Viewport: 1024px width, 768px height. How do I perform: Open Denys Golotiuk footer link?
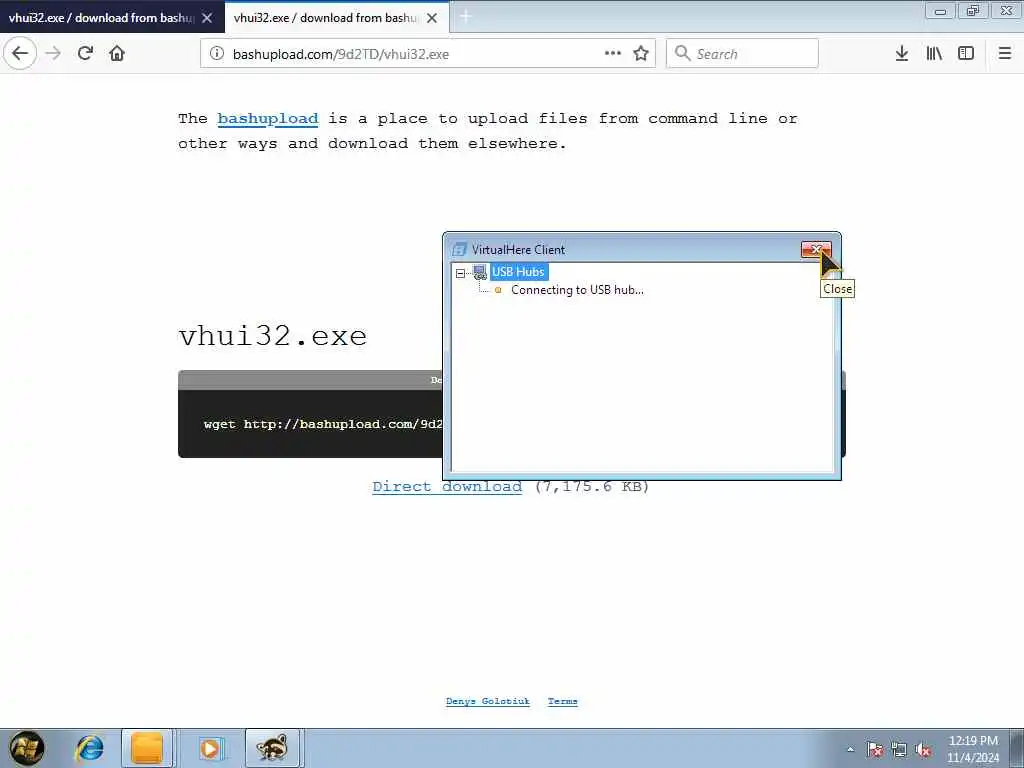click(x=488, y=701)
